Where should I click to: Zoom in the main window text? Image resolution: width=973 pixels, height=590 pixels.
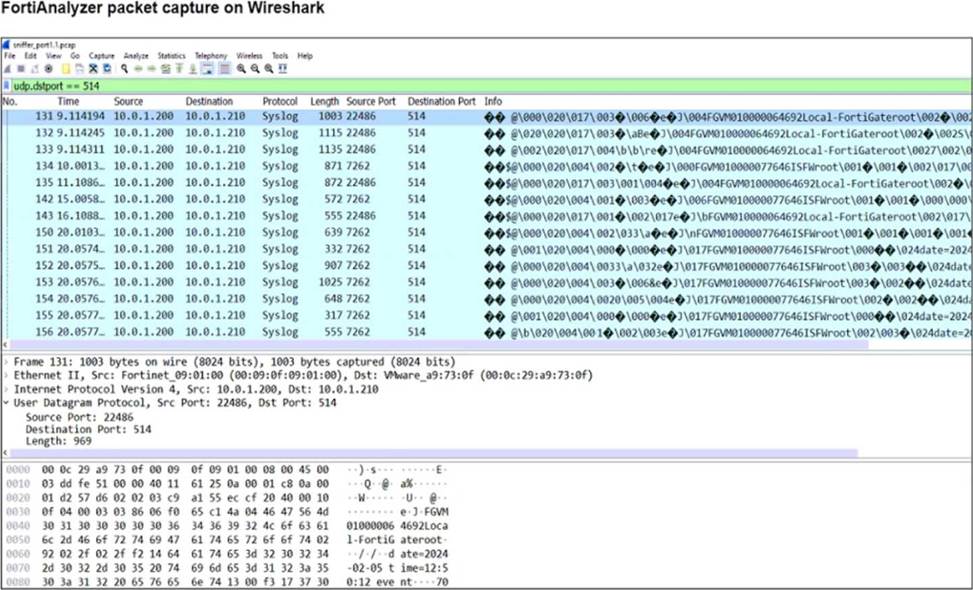click(x=241, y=69)
